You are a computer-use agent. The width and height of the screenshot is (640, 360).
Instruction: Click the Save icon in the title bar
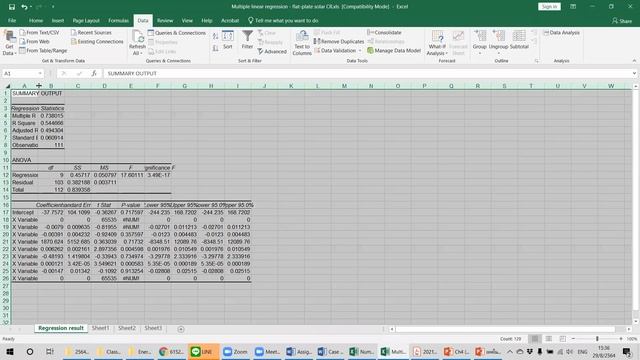pos(12,7)
